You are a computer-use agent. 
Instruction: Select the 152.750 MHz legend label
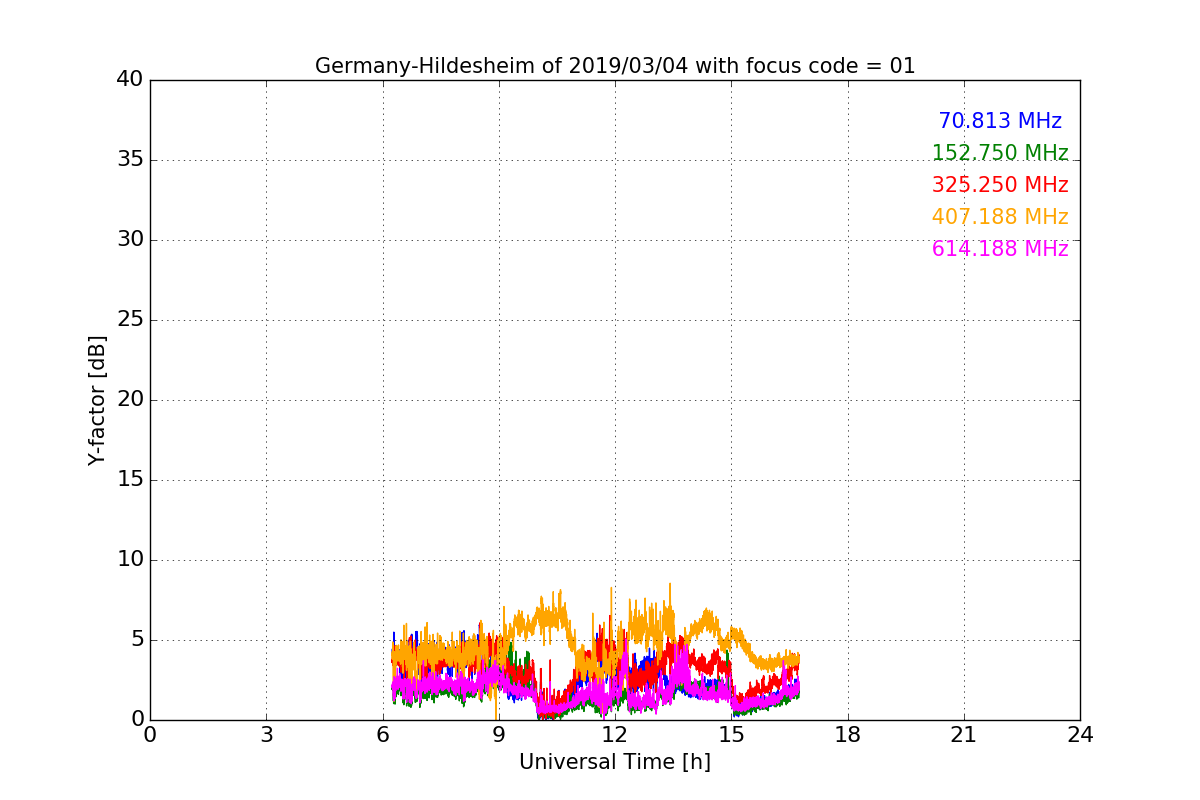(1000, 153)
